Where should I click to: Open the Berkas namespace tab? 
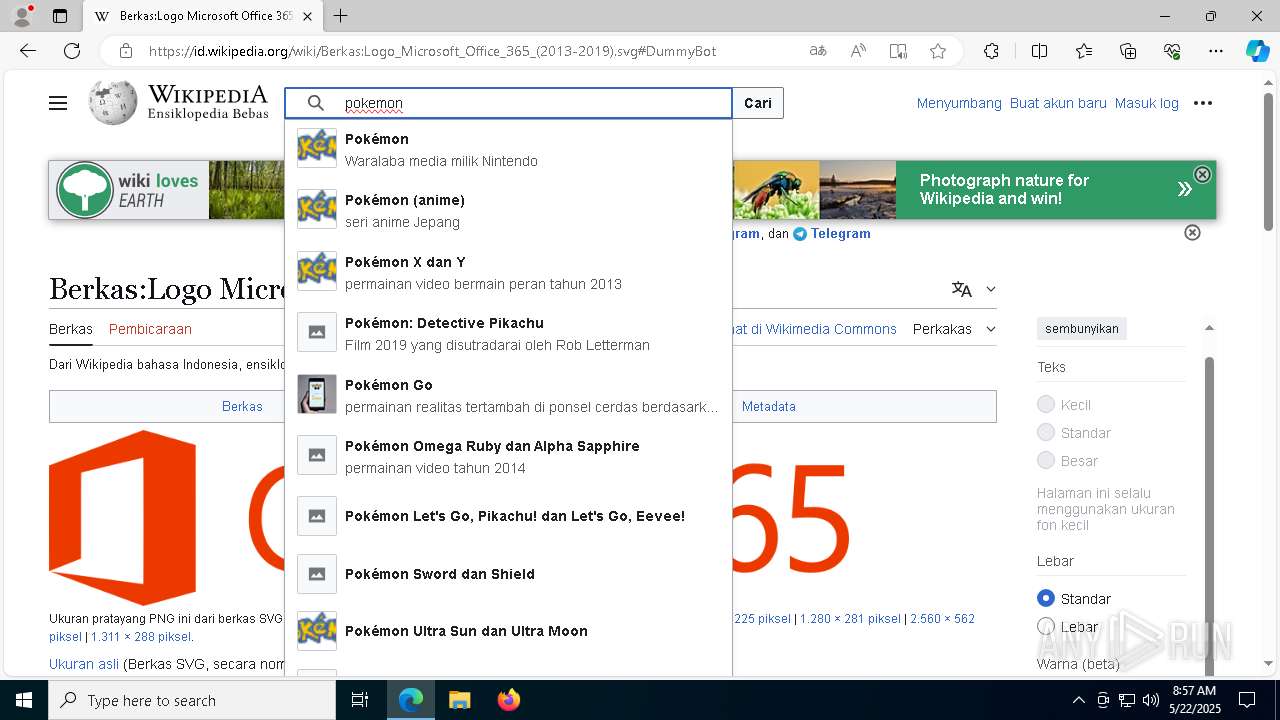tap(71, 329)
